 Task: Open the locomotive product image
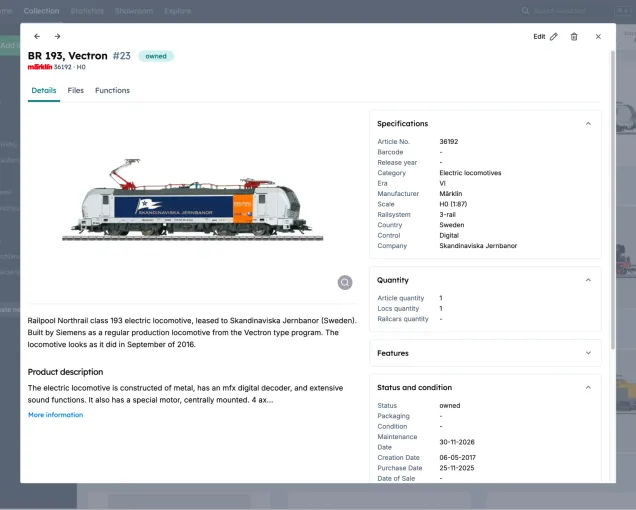click(x=193, y=200)
